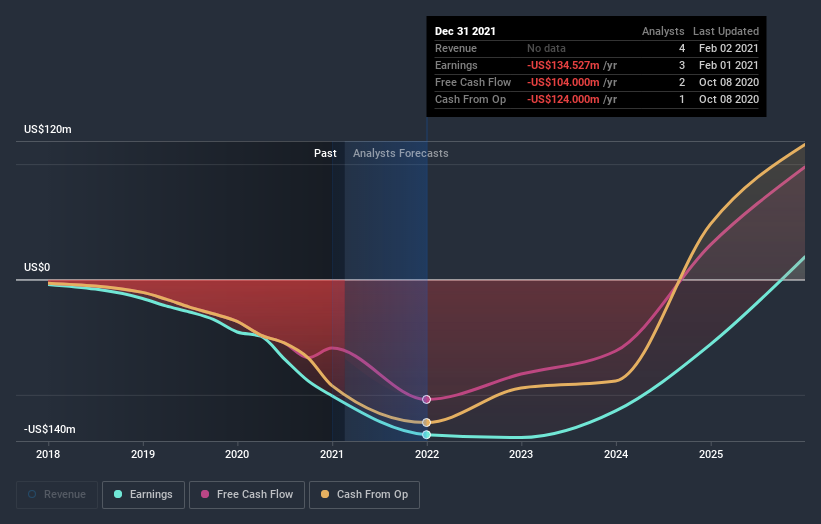821x524 pixels.
Task: Click the Analysts Forecasts label
Action: pyautogui.click(x=401, y=153)
